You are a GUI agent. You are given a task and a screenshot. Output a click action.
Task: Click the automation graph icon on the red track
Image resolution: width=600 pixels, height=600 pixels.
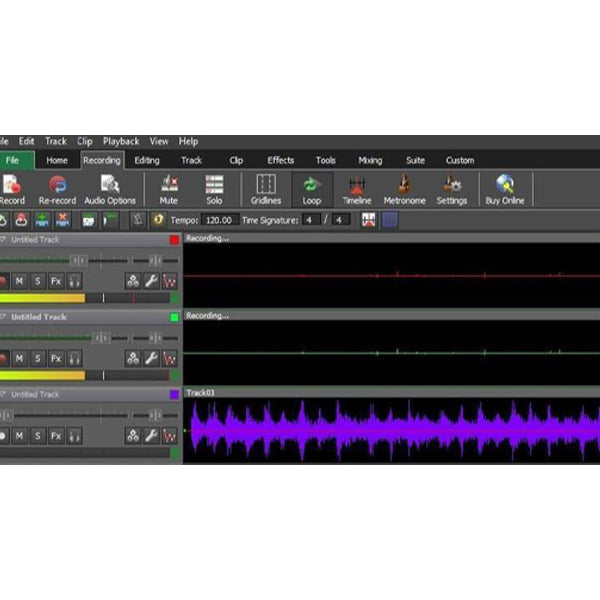[x=170, y=281]
